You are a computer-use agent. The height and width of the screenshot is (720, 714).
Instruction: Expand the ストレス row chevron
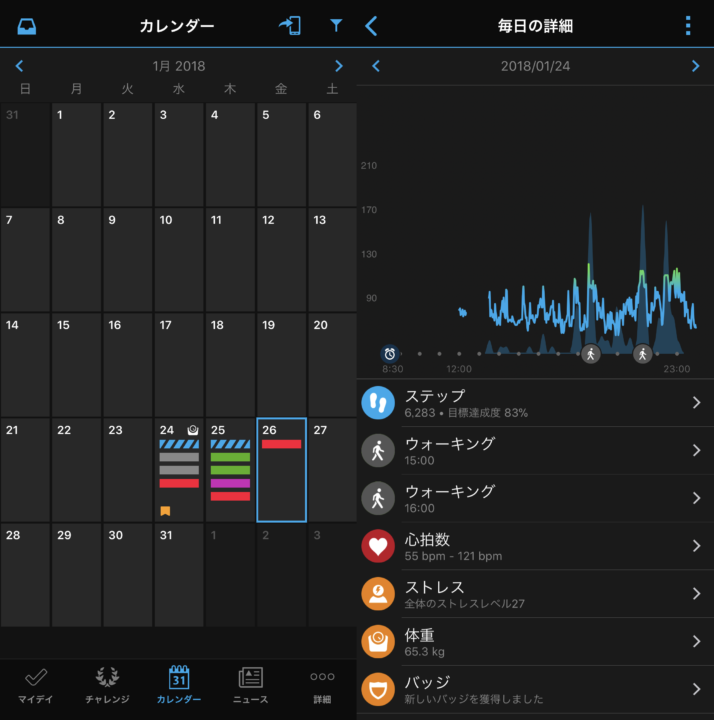697,594
